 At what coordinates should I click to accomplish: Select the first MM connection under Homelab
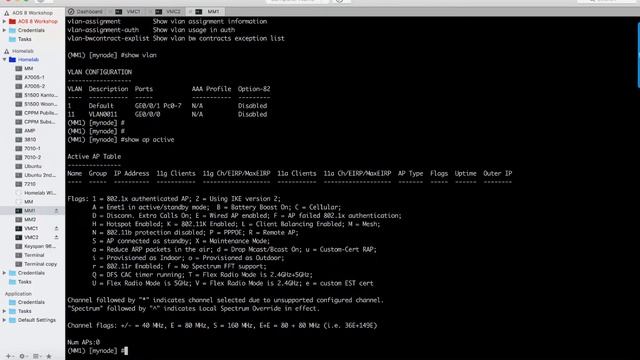[x=29, y=69]
